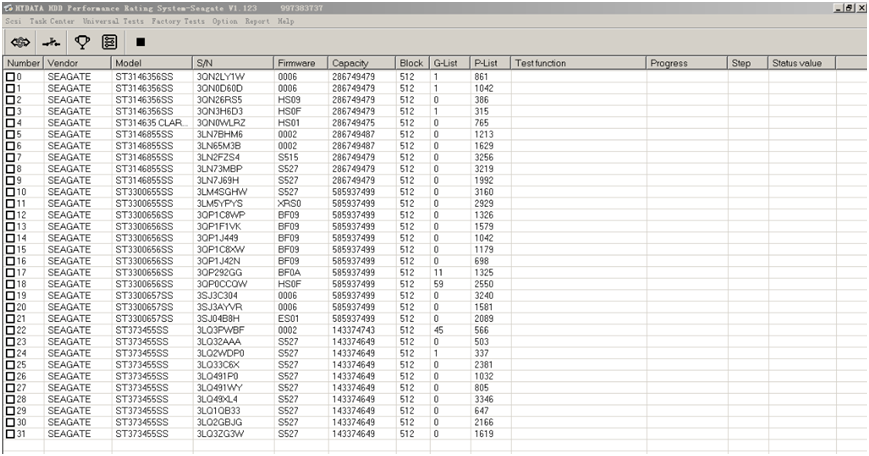Open the Help menu

[286, 21]
